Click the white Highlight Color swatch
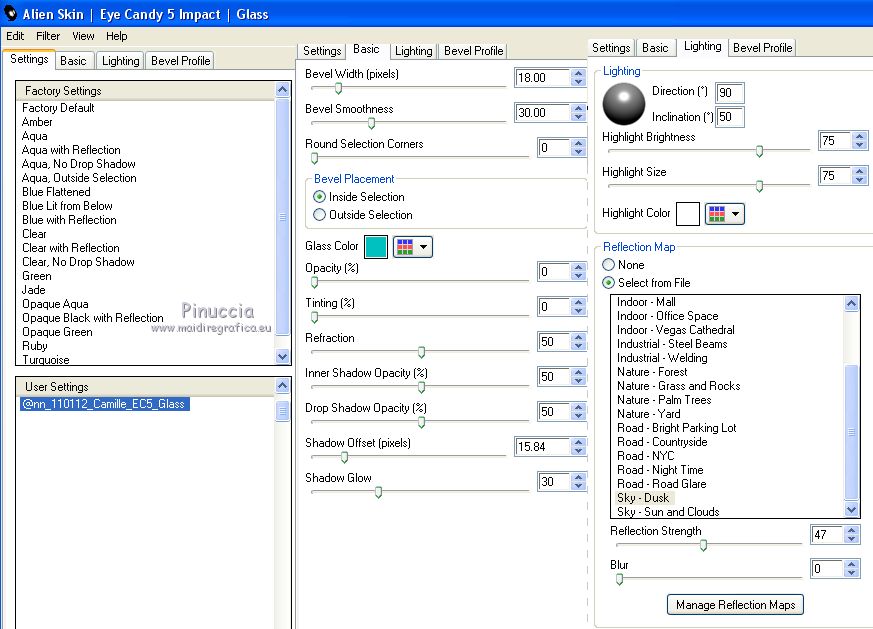 click(x=688, y=214)
